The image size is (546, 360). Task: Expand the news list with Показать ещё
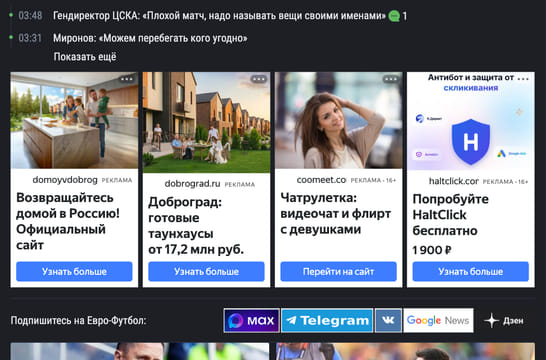(85, 57)
